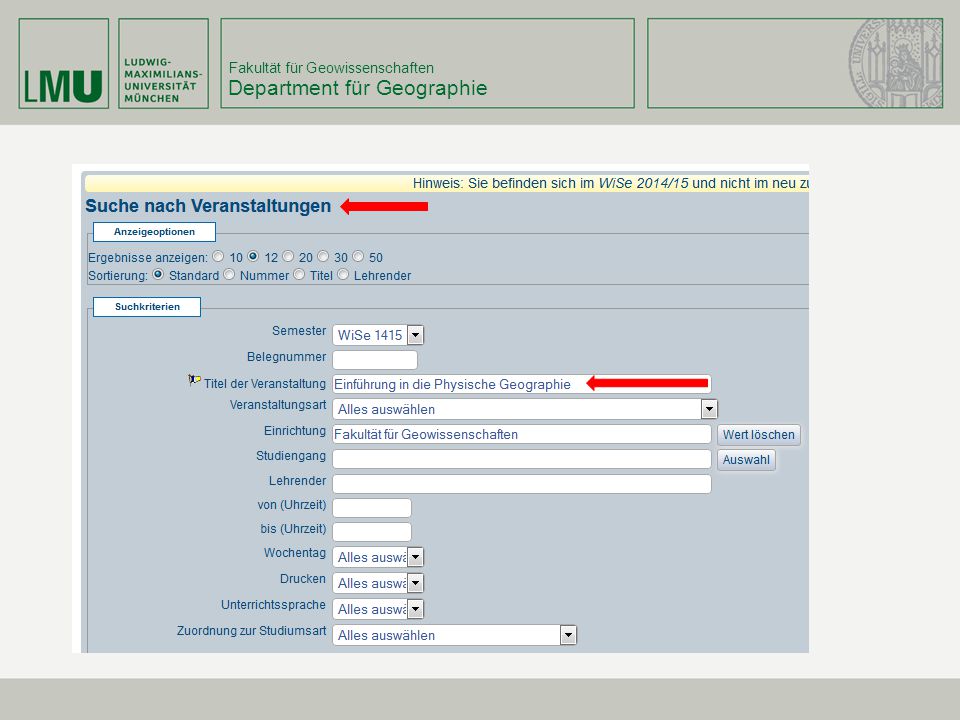The width and height of the screenshot is (960, 720).
Task: Click the LMU logo
Action: 64,64
